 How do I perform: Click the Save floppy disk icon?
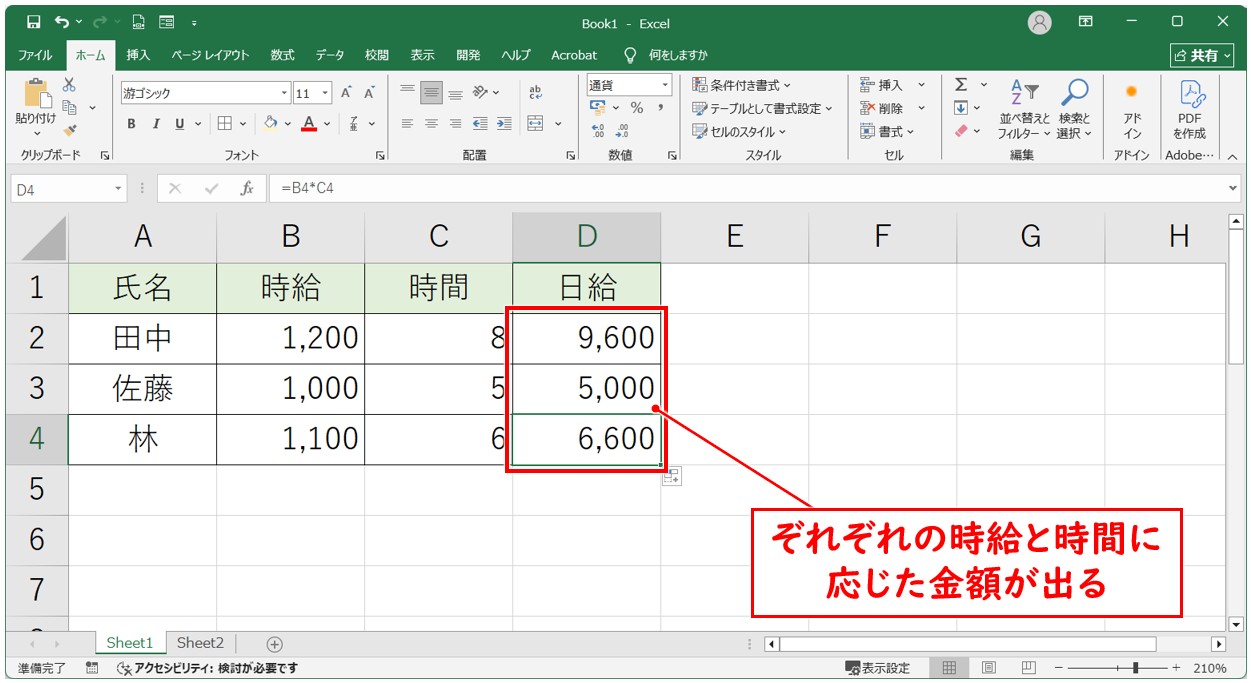click(34, 22)
